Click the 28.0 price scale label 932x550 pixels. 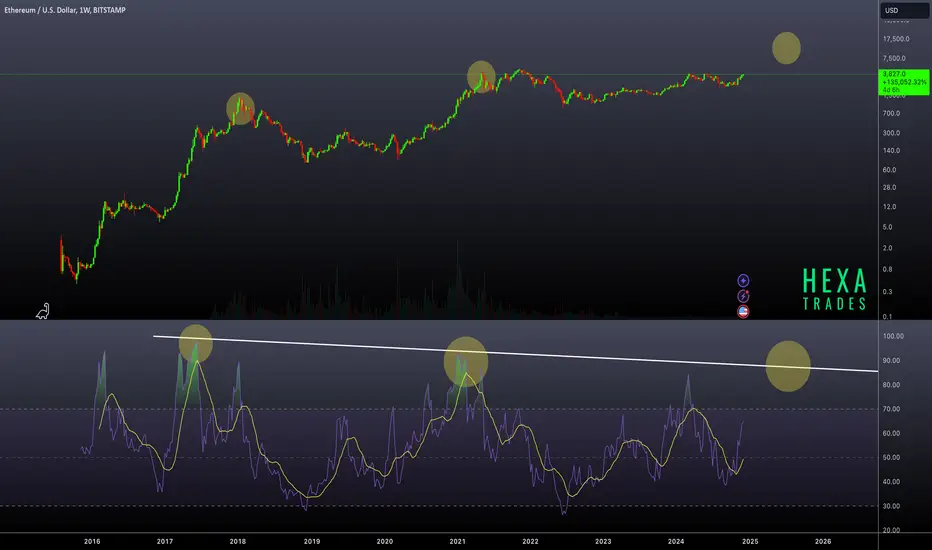889,187
